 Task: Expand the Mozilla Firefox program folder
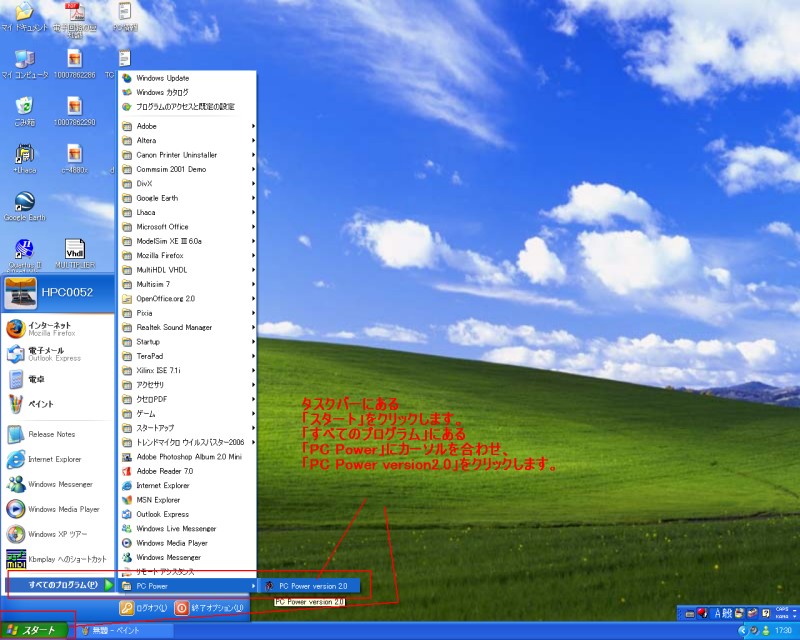(x=187, y=255)
